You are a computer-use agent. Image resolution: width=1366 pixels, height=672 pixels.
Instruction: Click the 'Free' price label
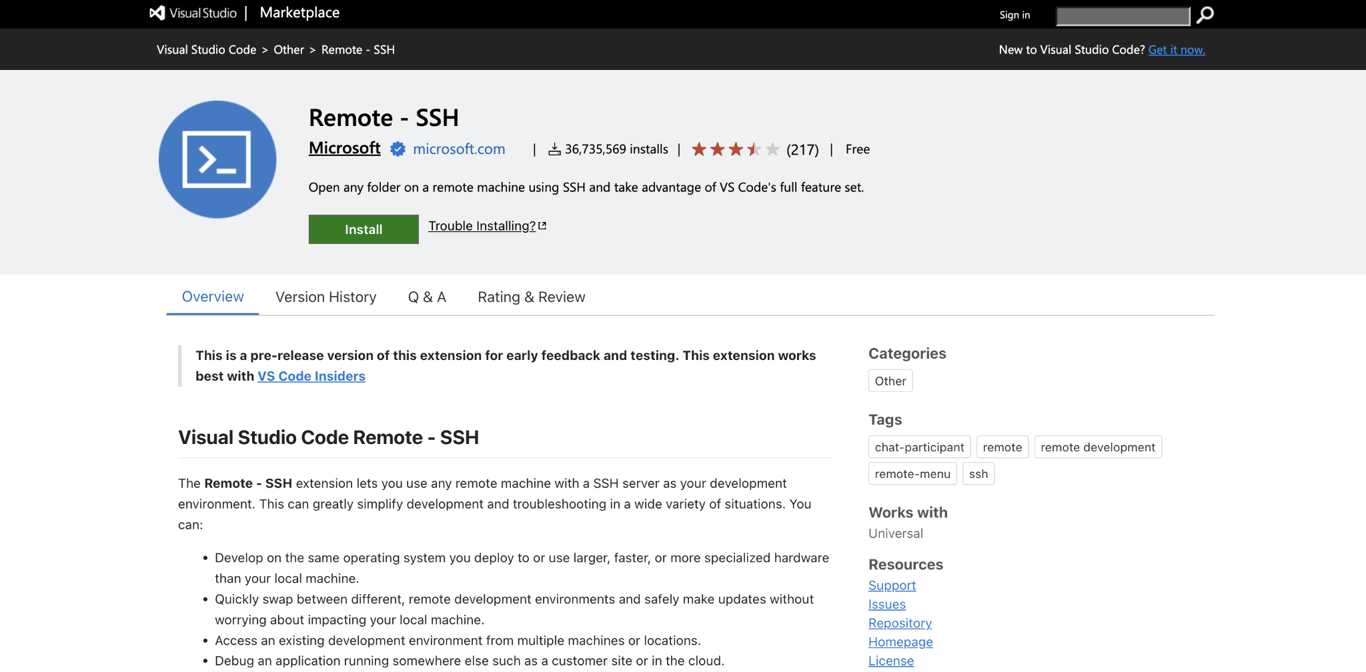(857, 149)
